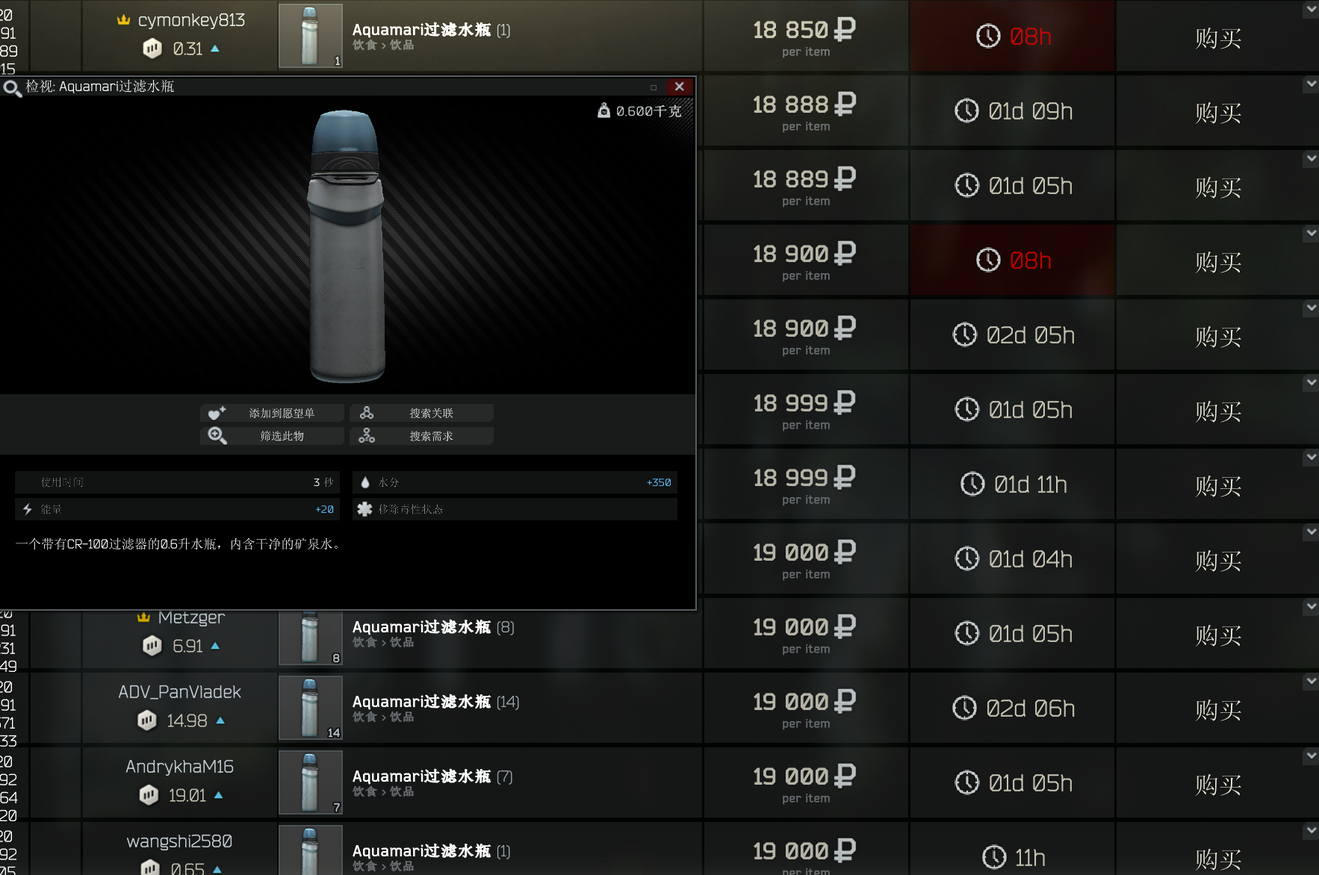The image size is (1319, 875).
Task: Expand the 19 000 offer expiring in 01d 04h
Action: pyautogui.click(x=1310, y=533)
